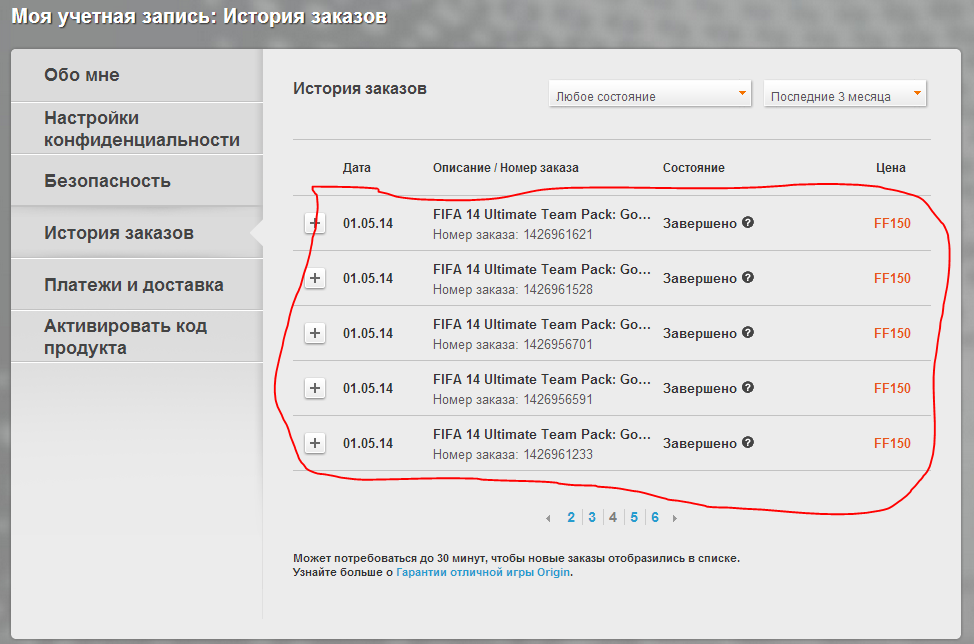This screenshot has height=644, width=974.
Task: Go to page 5 of orders
Action: (x=634, y=517)
